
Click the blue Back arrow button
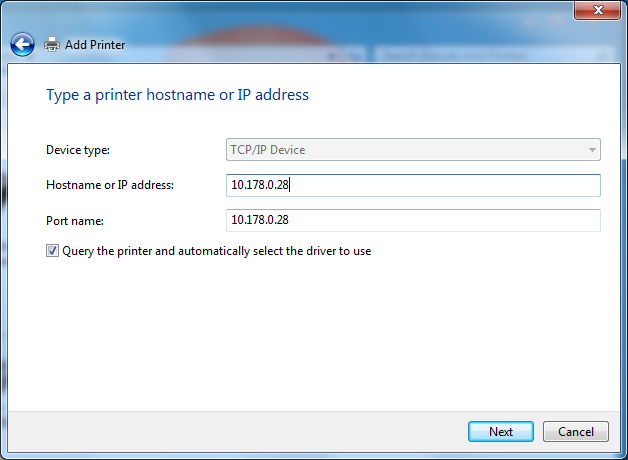pos(22,44)
